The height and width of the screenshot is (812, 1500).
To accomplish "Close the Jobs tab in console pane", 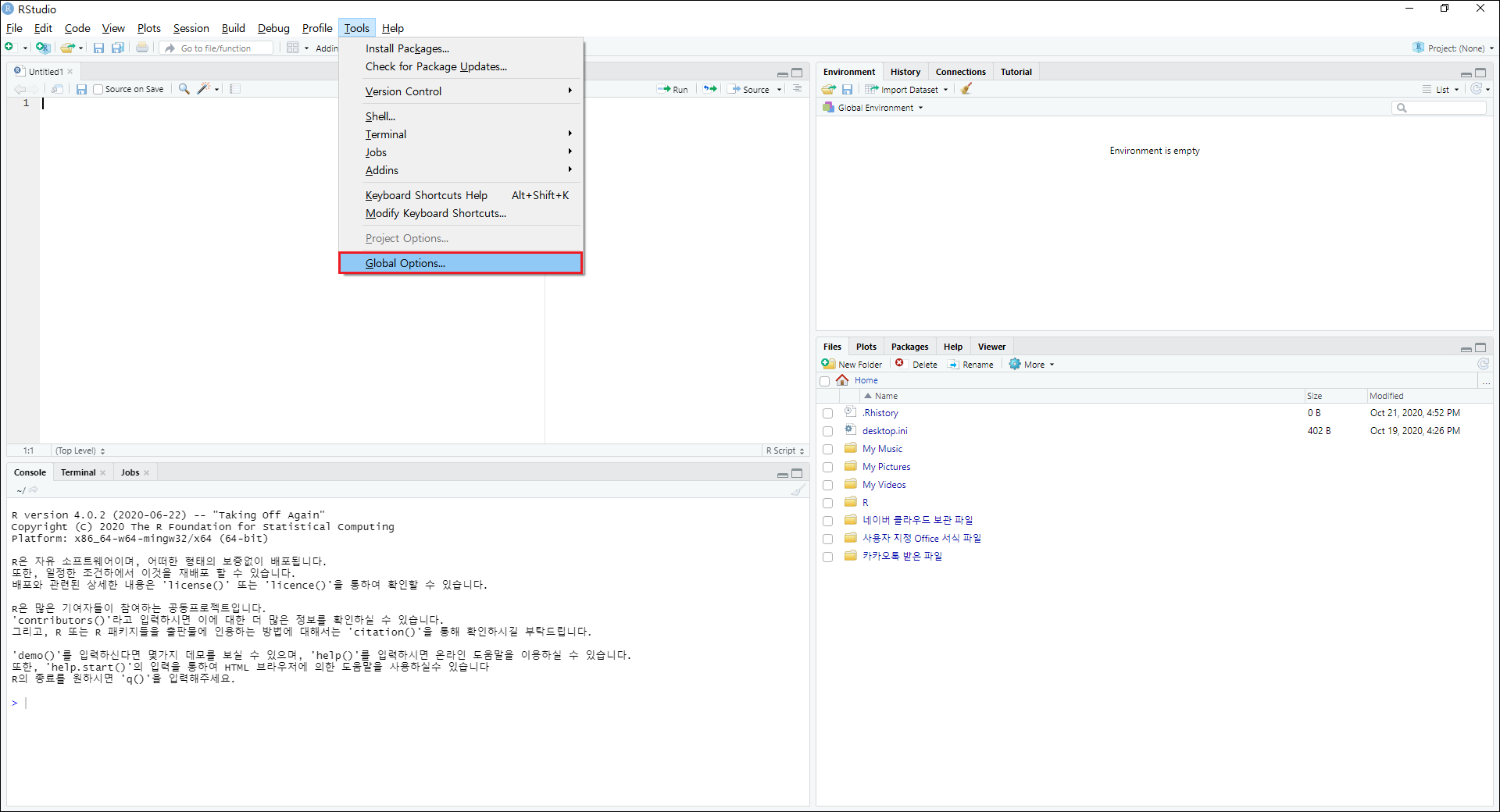I will point(147,472).
